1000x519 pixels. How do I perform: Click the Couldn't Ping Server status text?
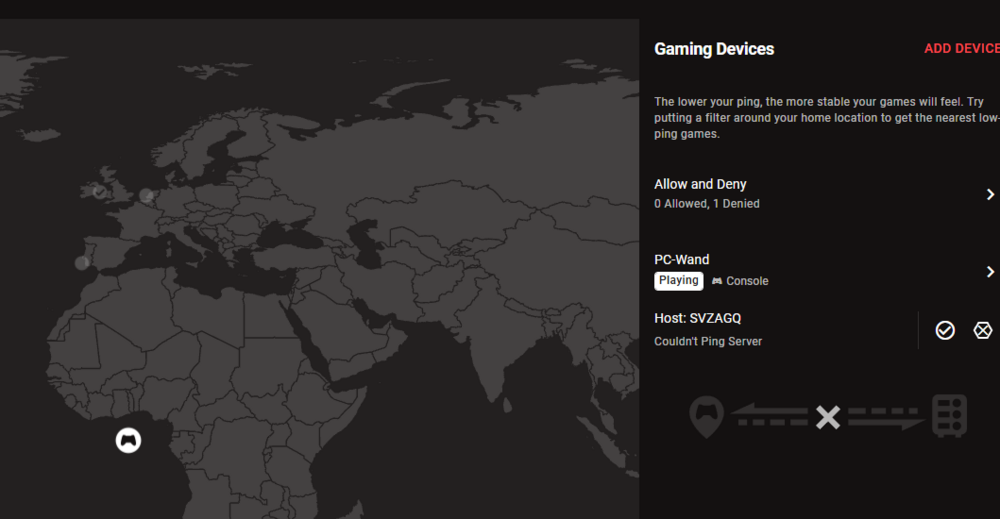(x=708, y=342)
